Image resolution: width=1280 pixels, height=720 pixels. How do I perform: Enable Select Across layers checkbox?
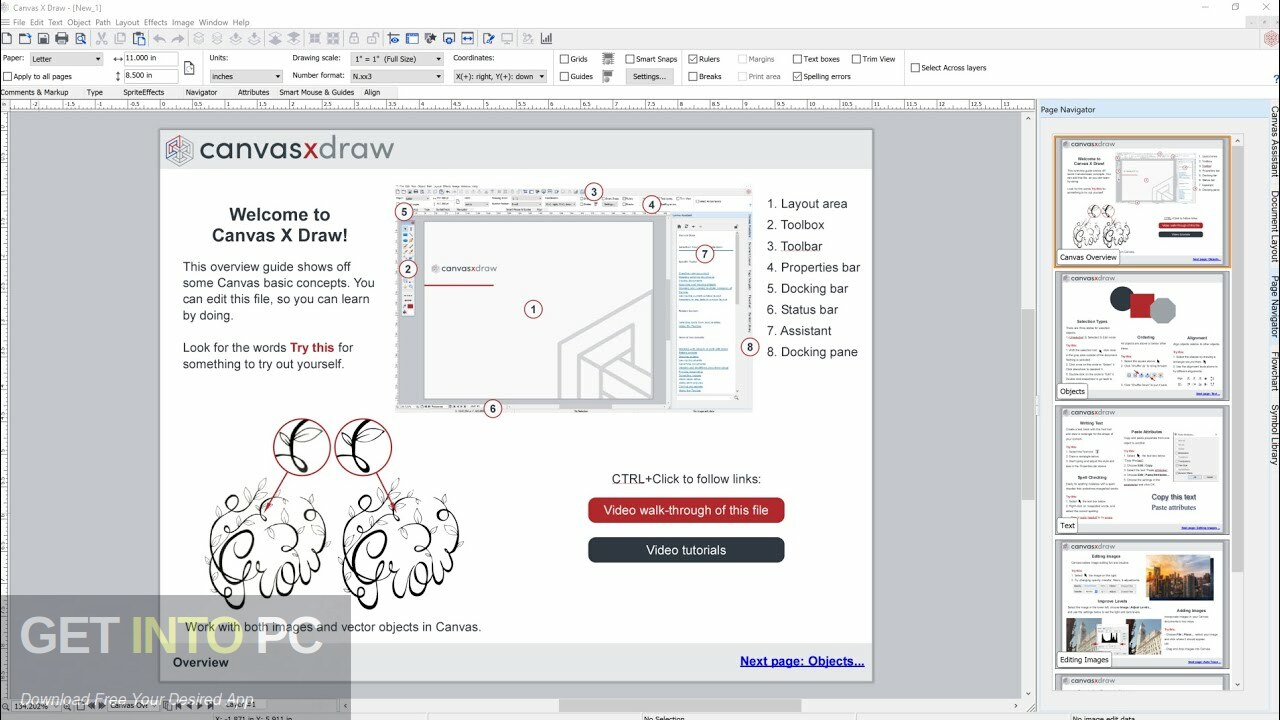[x=915, y=68]
